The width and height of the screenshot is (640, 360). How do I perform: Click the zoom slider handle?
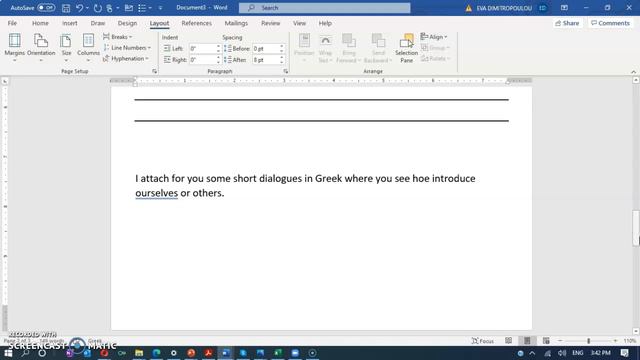coord(589,340)
